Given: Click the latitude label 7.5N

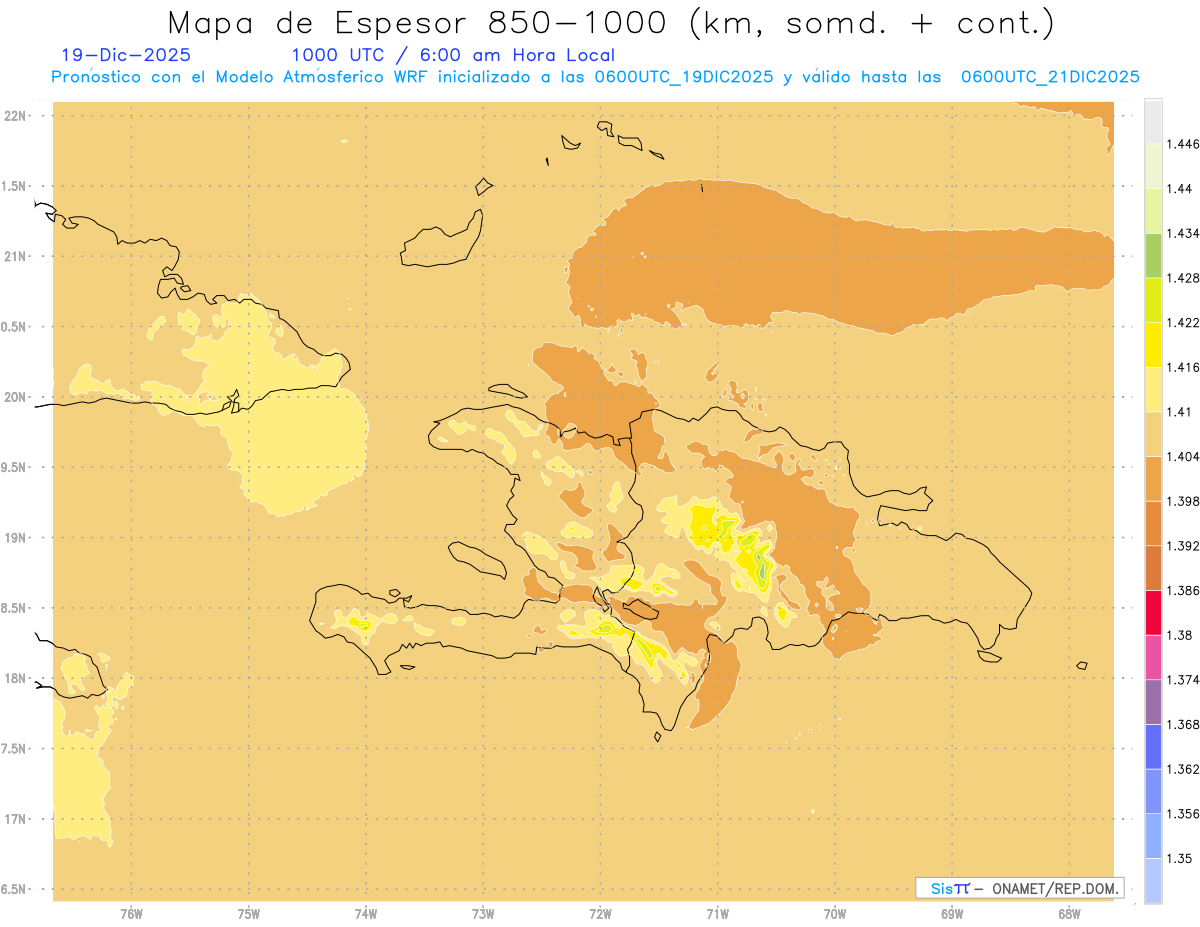Looking at the screenshot, I should pos(14,749).
